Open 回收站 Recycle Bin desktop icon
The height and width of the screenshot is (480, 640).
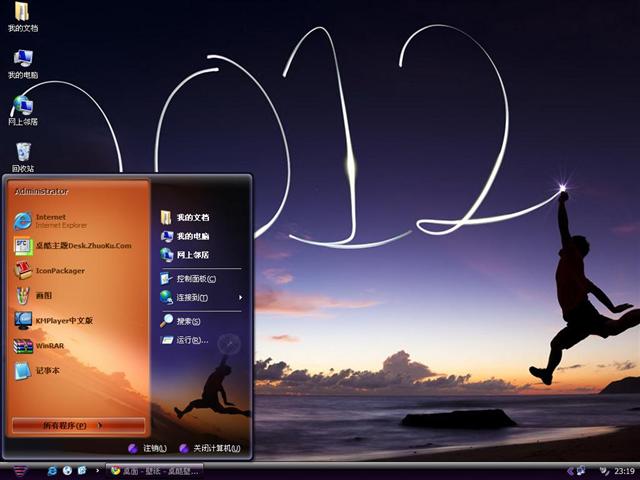click(22, 156)
